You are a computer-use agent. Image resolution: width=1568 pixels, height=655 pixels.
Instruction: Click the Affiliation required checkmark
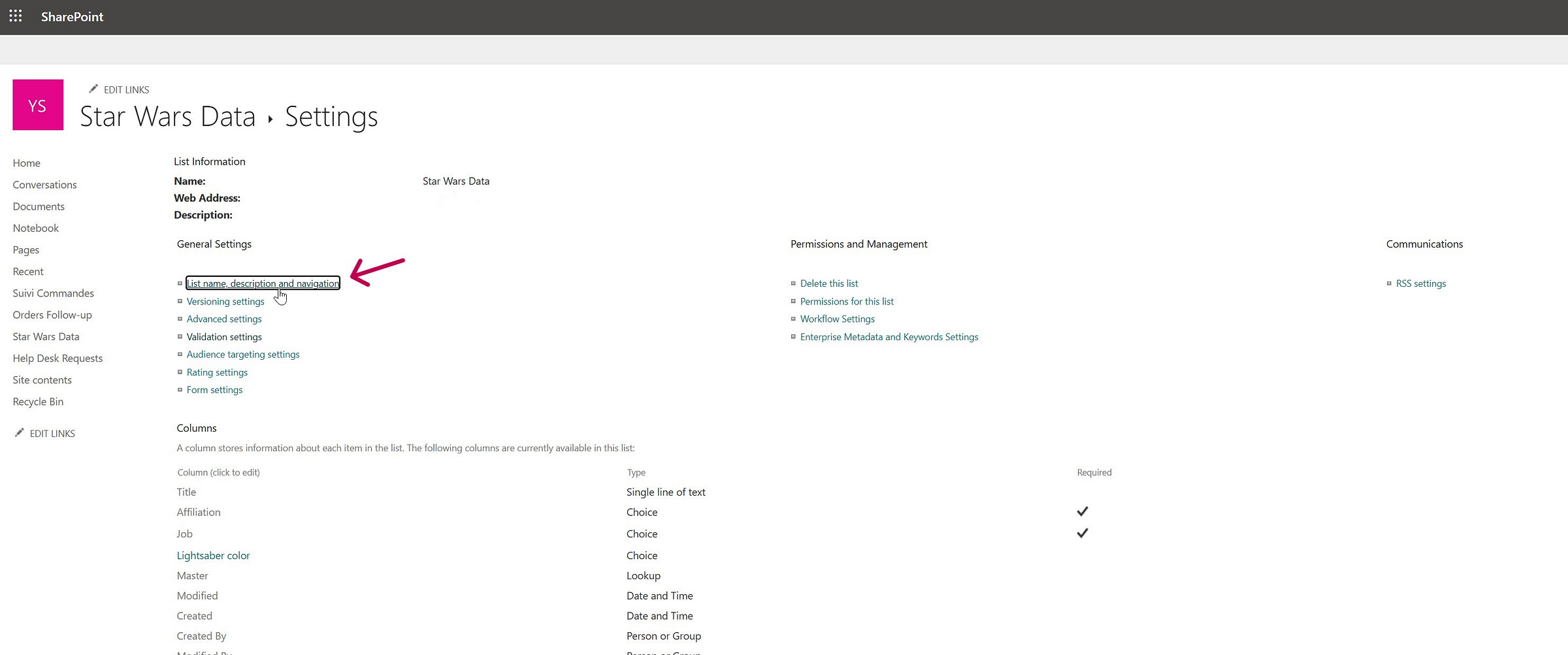pyautogui.click(x=1083, y=511)
